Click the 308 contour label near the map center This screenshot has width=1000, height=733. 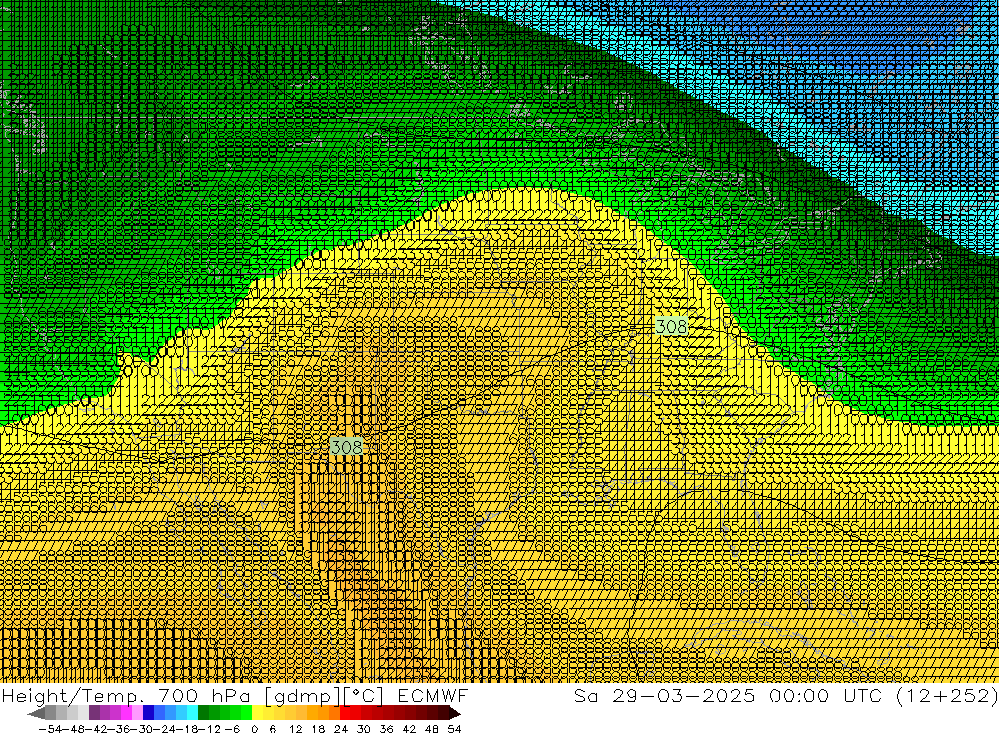347,447
